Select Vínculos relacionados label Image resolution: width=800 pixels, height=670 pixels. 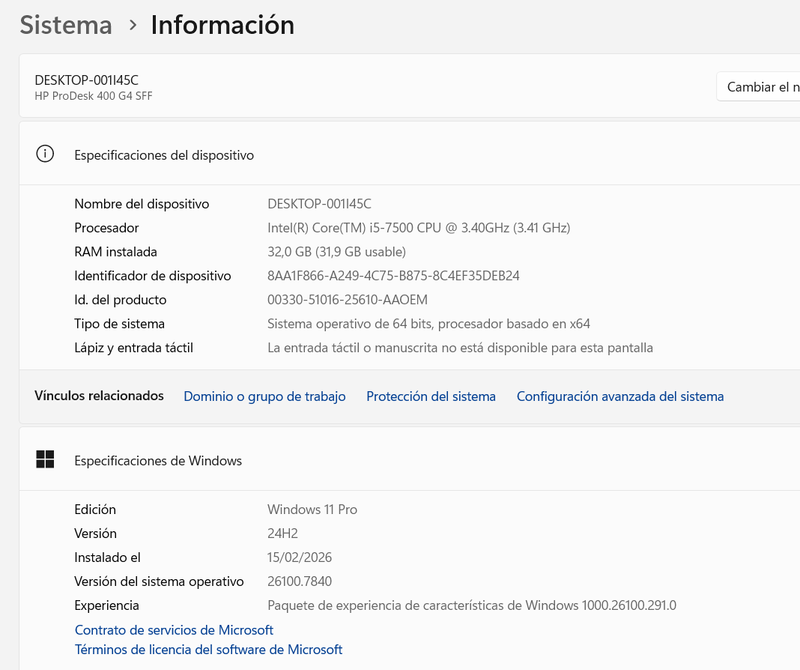(x=99, y=396)
